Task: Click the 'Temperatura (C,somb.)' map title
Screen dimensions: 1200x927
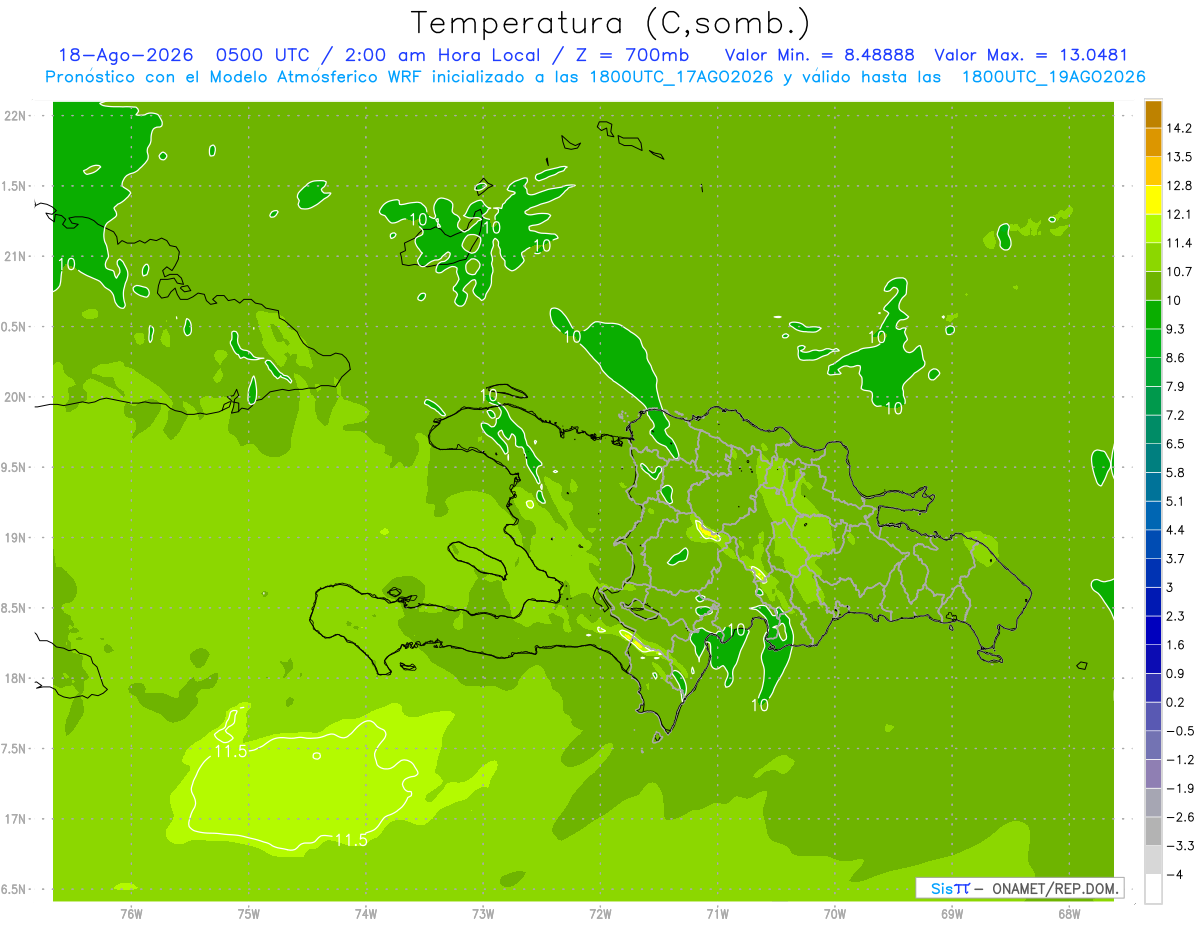Action: coord(611,24)
